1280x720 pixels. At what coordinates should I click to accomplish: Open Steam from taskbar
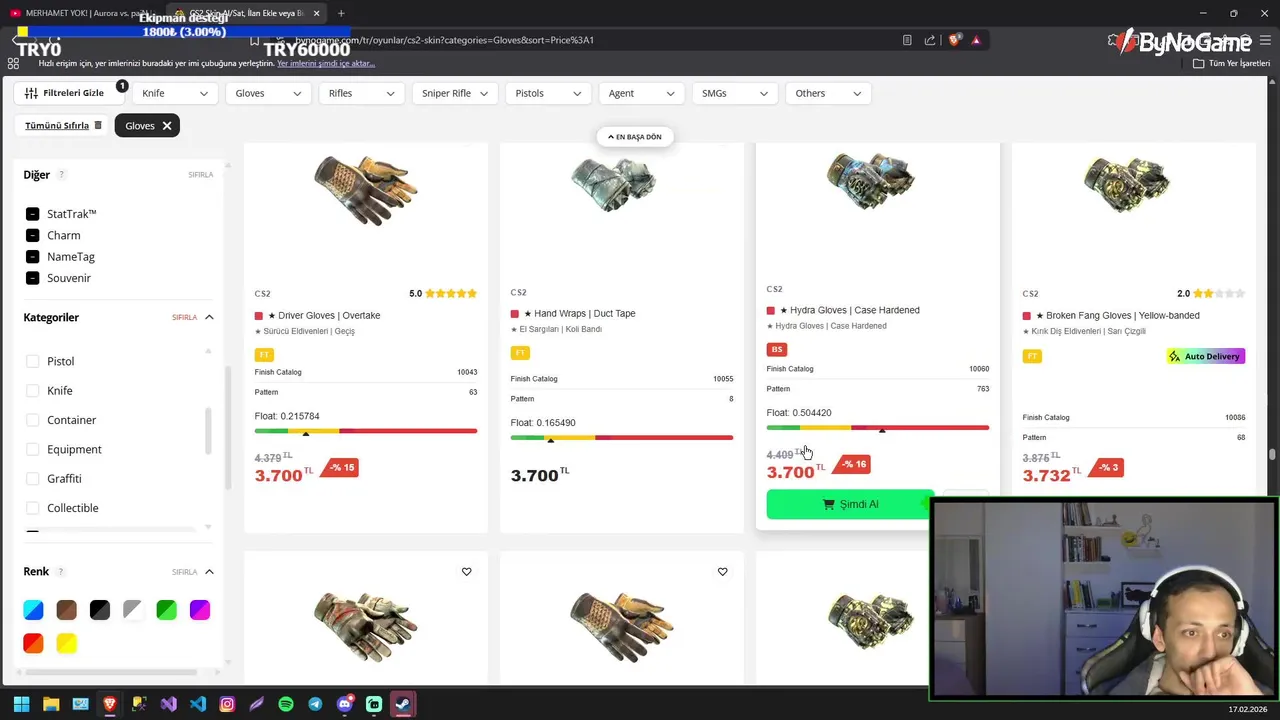click(x=403, y=704)
